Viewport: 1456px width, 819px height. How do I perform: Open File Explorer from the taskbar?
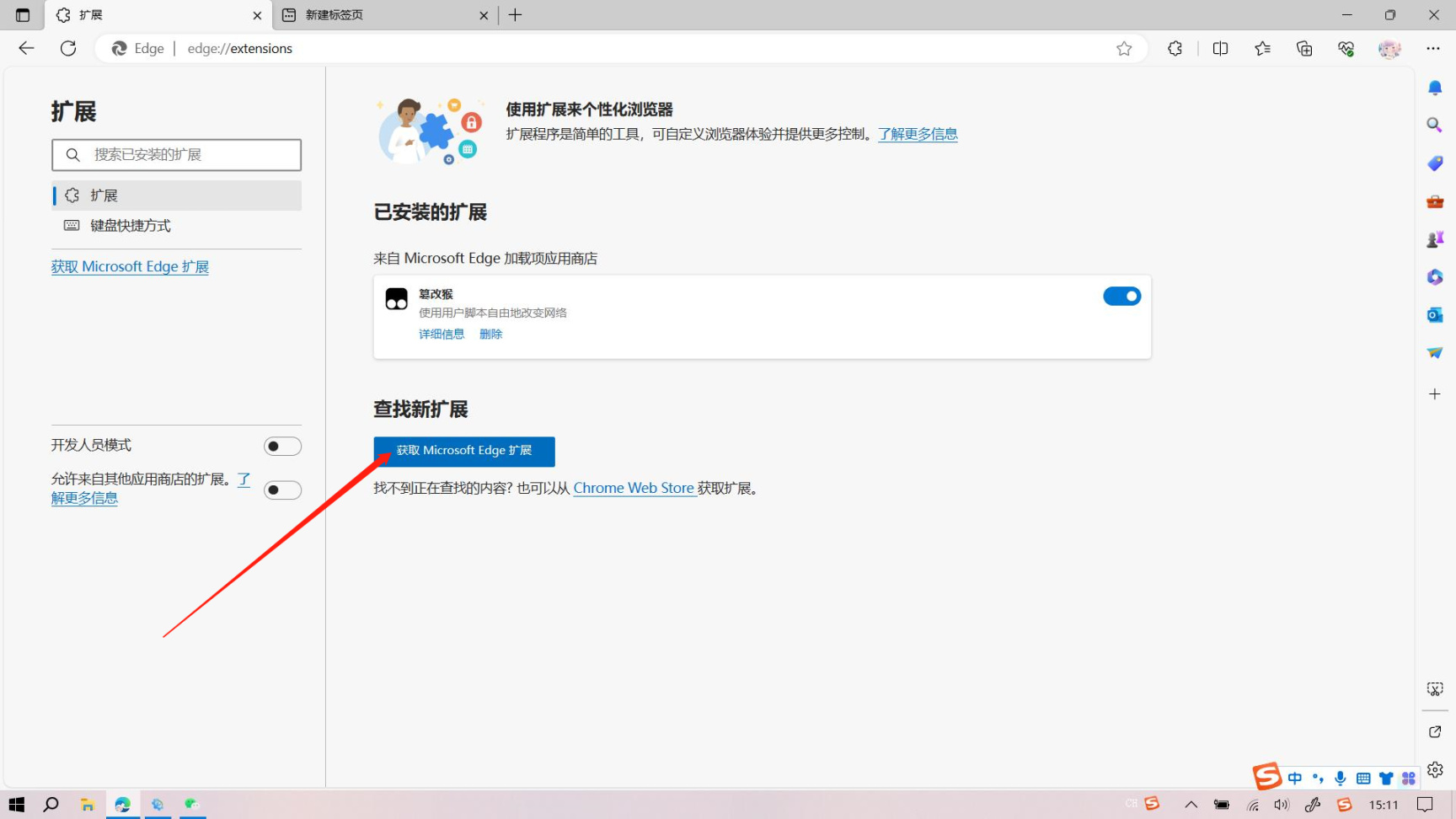click(x=87, y=805)
